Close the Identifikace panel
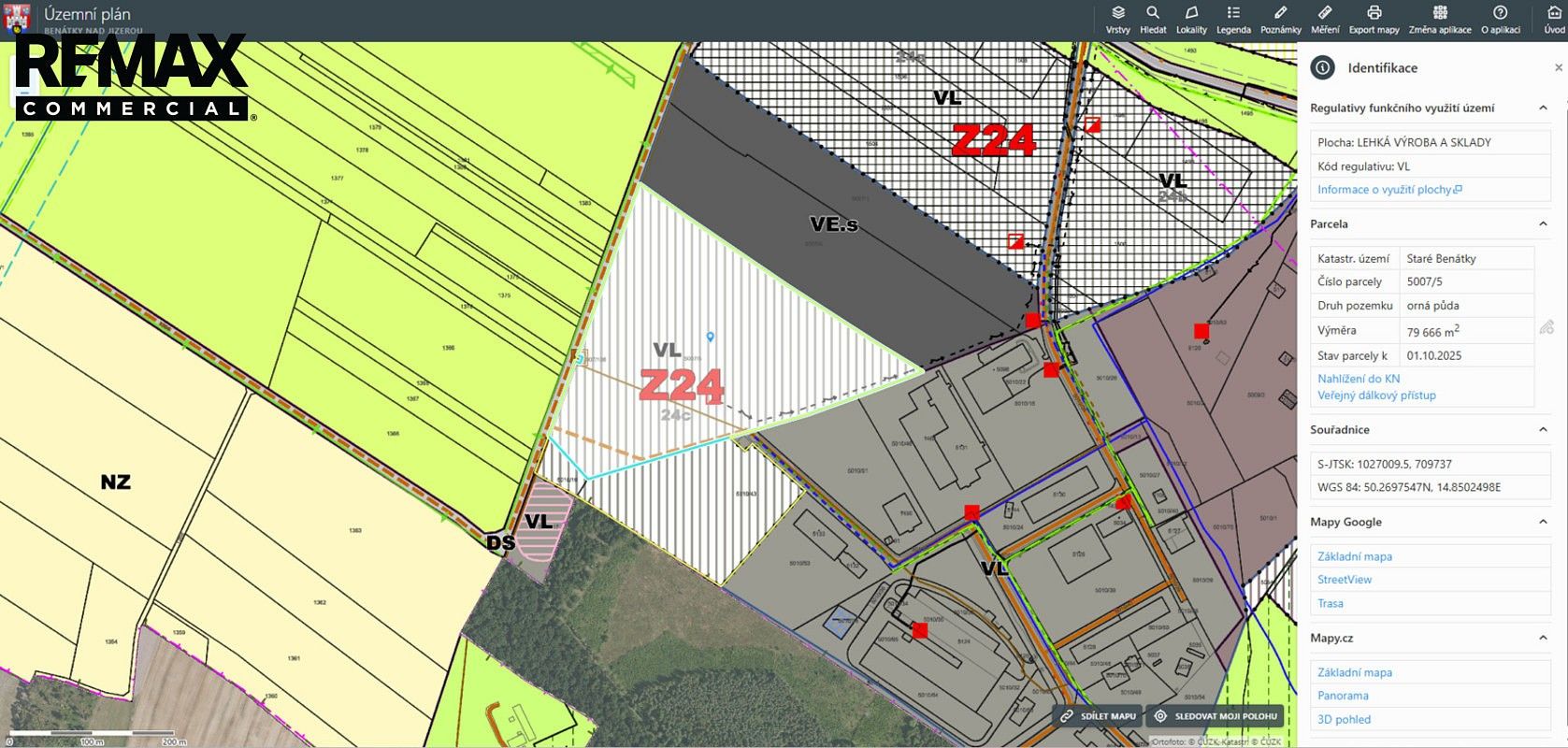Image resolution: width=1568 pixels, height=748 pixels. (1558, 67)
